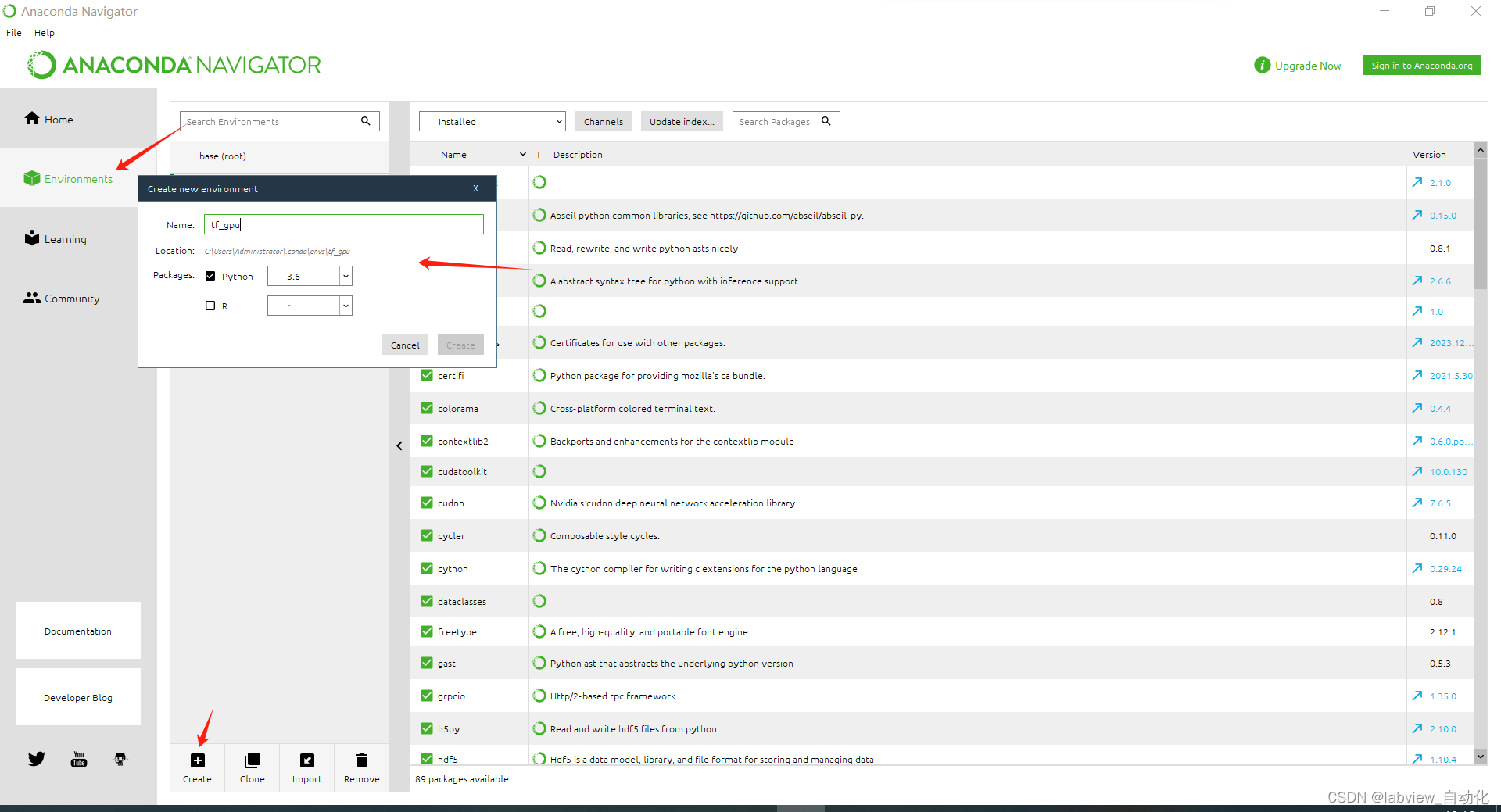
Task: Click upgrade arrow for grpcio 1.35.0
Action: click(1417, 696)
